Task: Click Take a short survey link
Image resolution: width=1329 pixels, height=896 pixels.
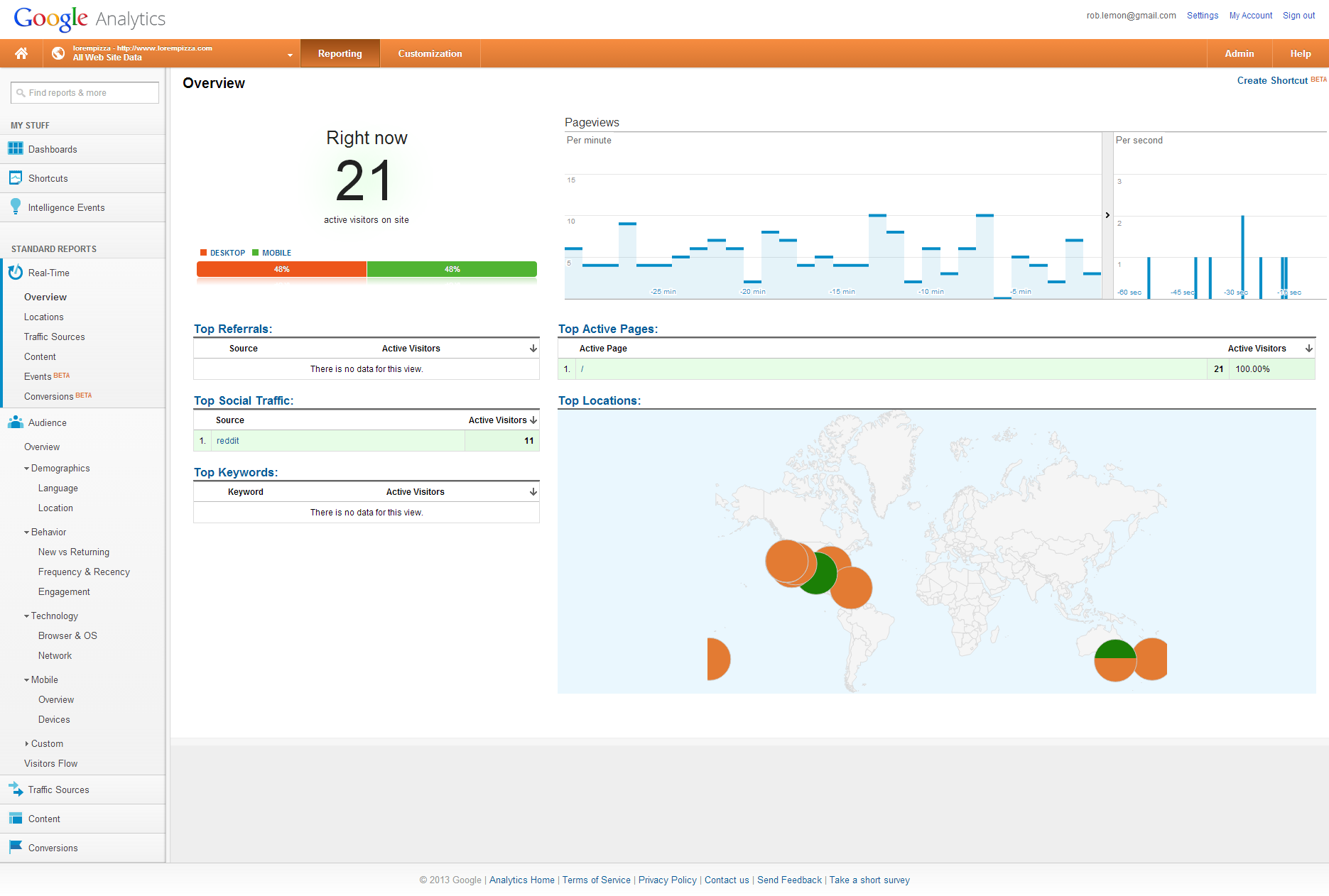Action: pos(869,880)
